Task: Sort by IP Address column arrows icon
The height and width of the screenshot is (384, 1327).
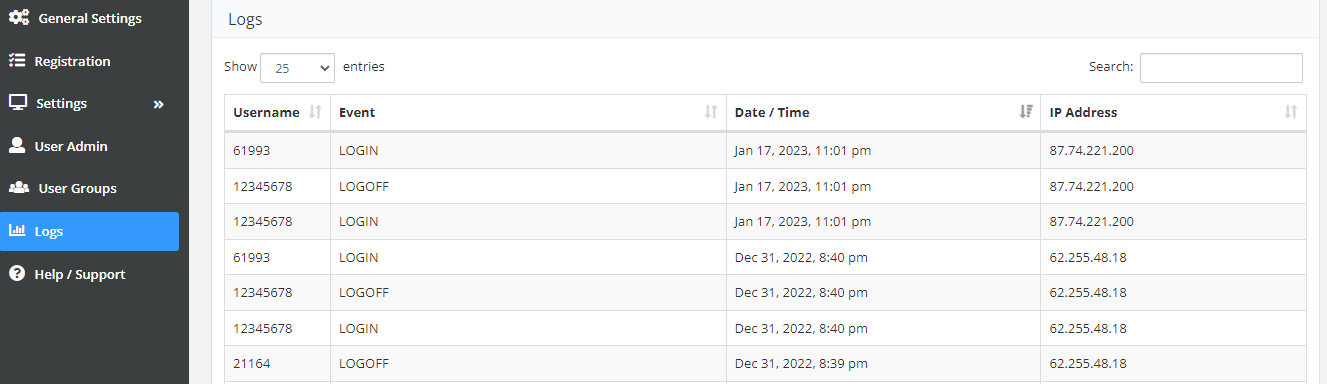Action: point(1291,112)
